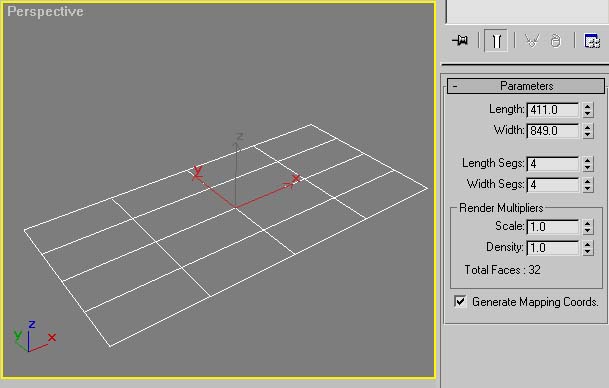Collapse the Parameters rollout
The height and width of the screenshot is (388, 609).
pyautogui.click(x=526, y=86)
